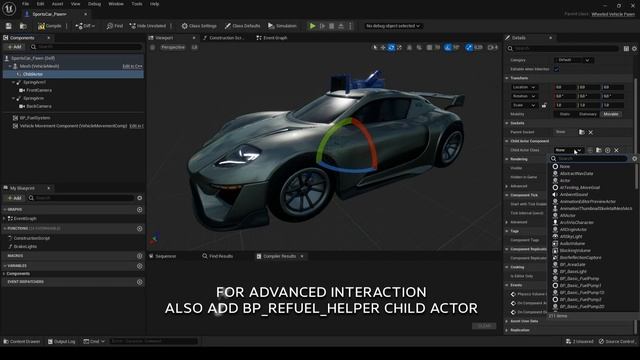Clear Parent Socket with X icon

tap(591, 132)
